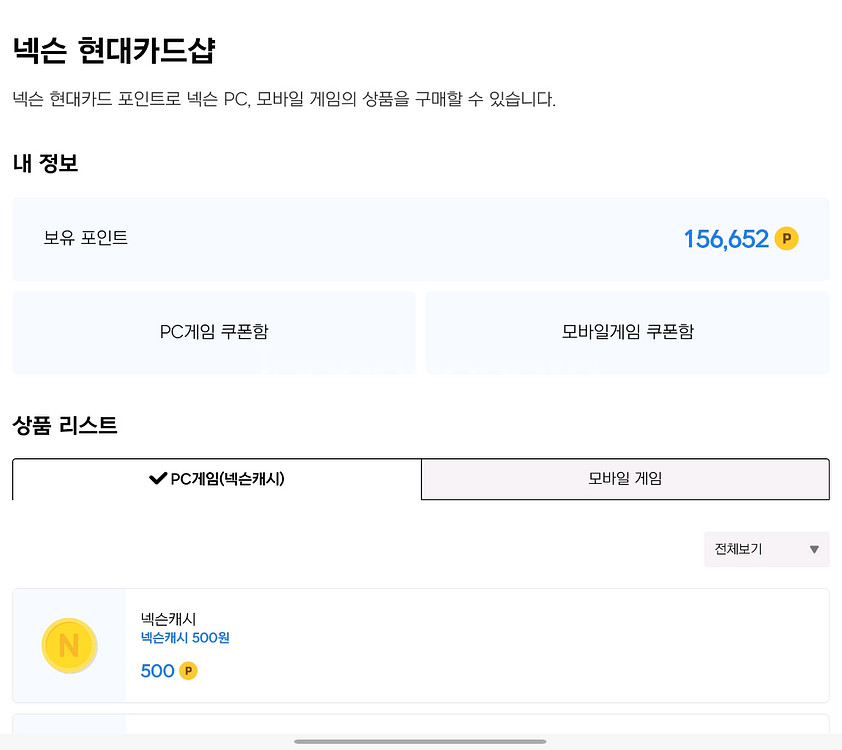842x750 pixels.
Task: Tap the home indicator bar at bottom
Action: point(420,741)
